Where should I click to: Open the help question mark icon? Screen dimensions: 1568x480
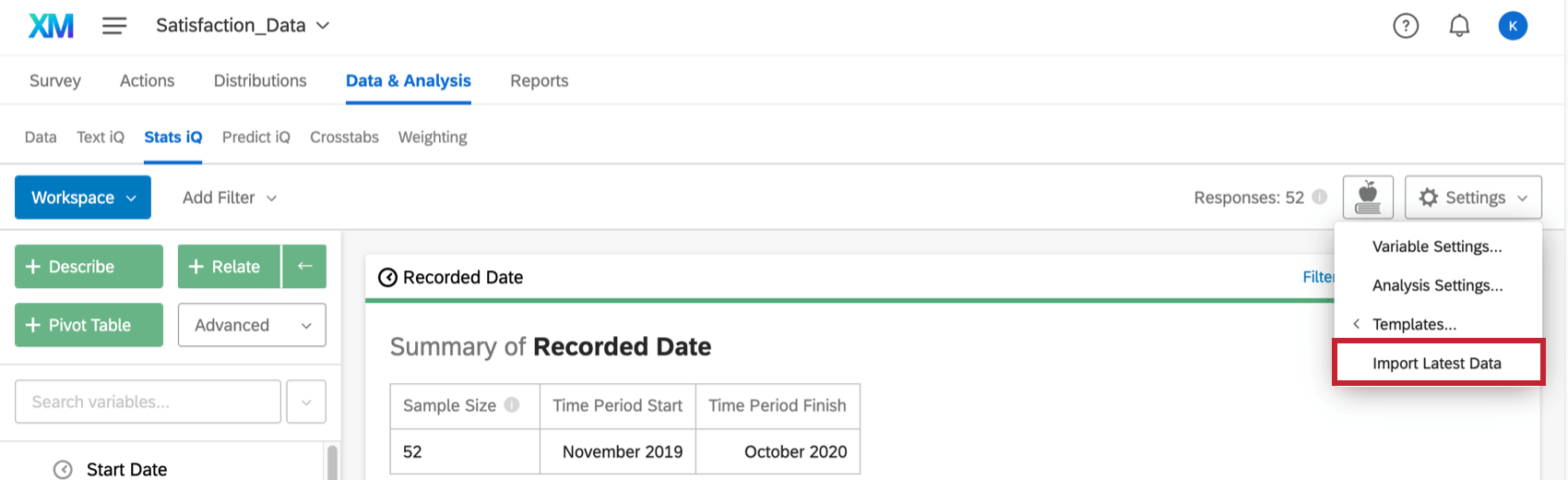coord(1406,26)
